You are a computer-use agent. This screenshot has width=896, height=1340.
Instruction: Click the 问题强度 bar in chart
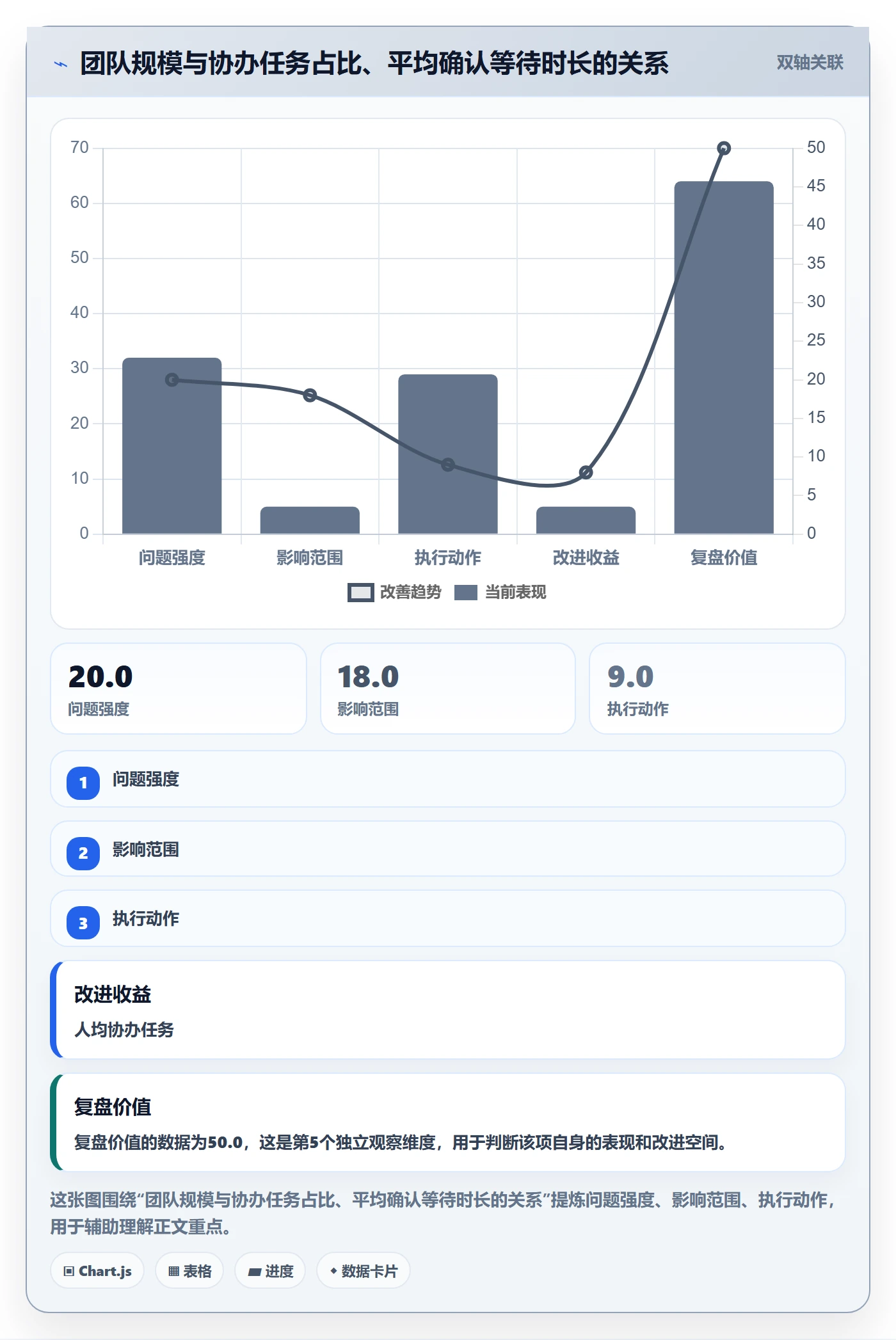click(x=172, y=445)
